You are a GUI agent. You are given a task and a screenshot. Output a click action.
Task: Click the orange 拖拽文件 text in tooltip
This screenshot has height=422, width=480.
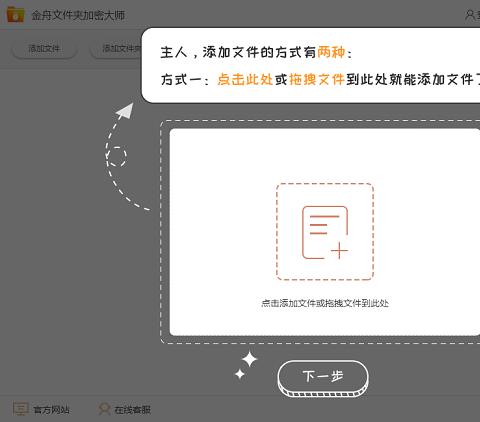tap(317, 79)
